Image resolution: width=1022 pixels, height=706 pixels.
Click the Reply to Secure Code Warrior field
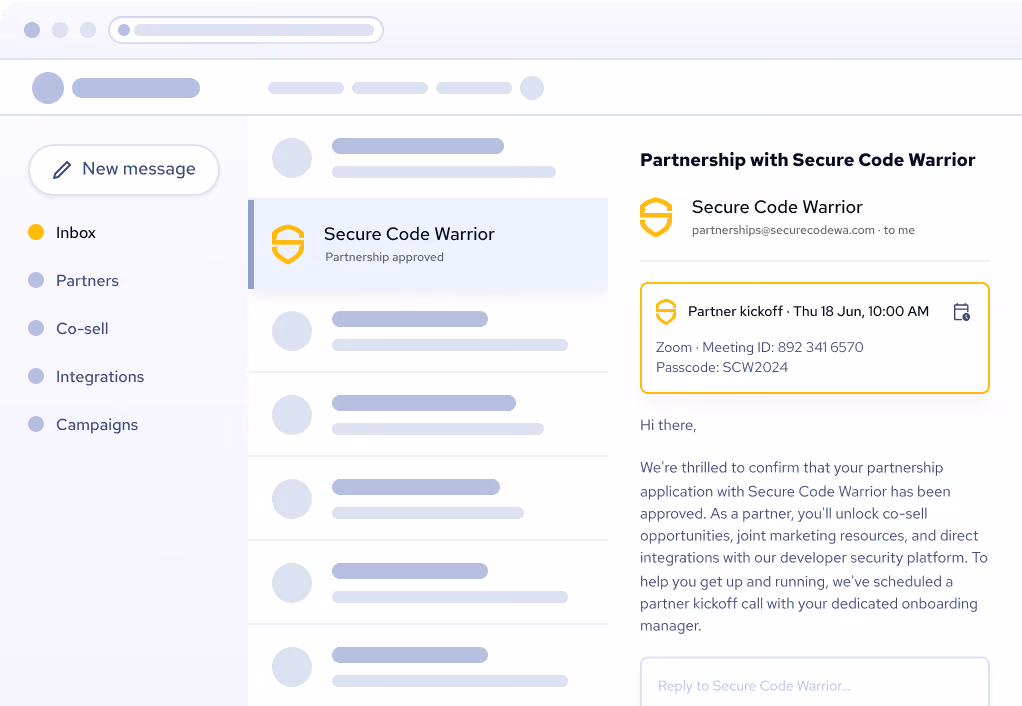click(x=815, y=682)
